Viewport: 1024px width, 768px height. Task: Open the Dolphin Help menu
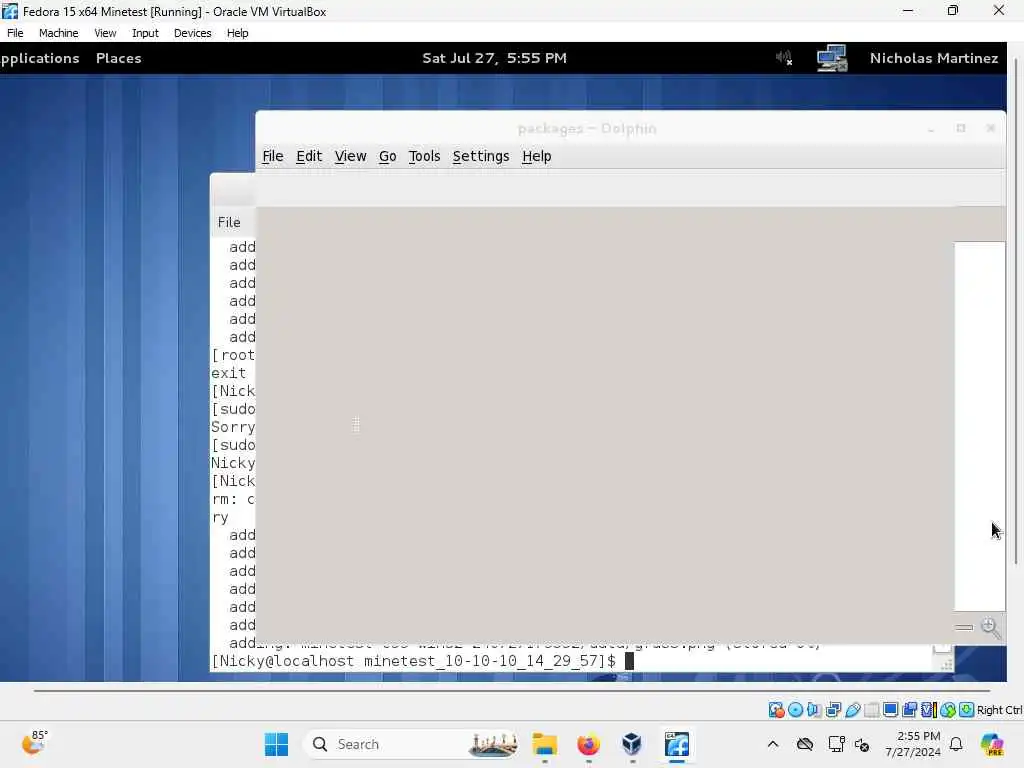[x=536, y=156]
